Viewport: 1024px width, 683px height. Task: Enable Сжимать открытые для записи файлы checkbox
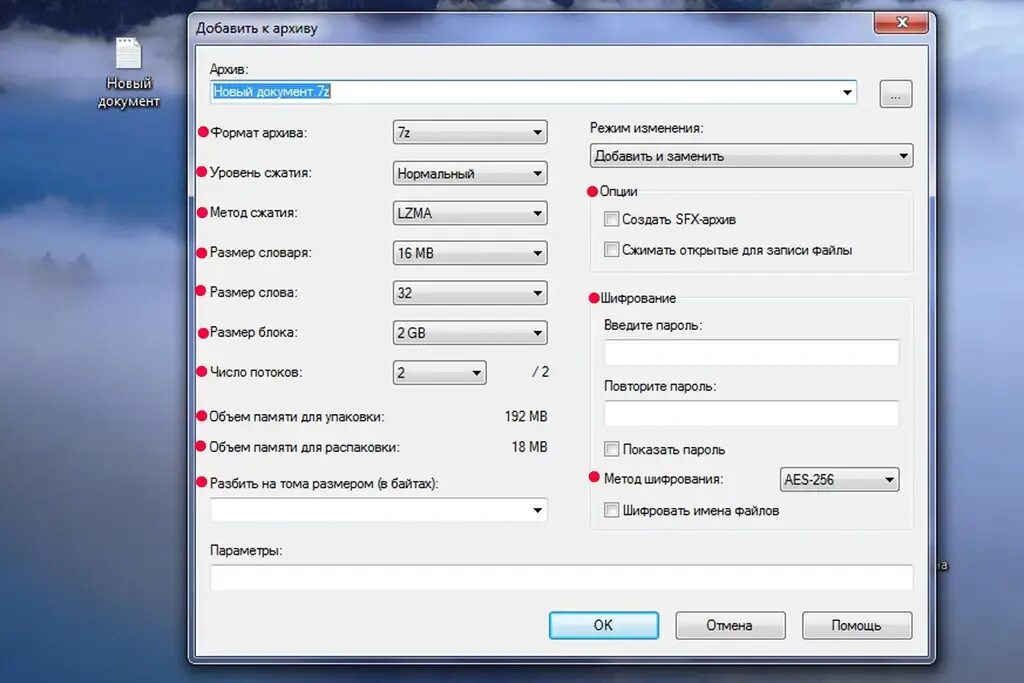(611, 250)
